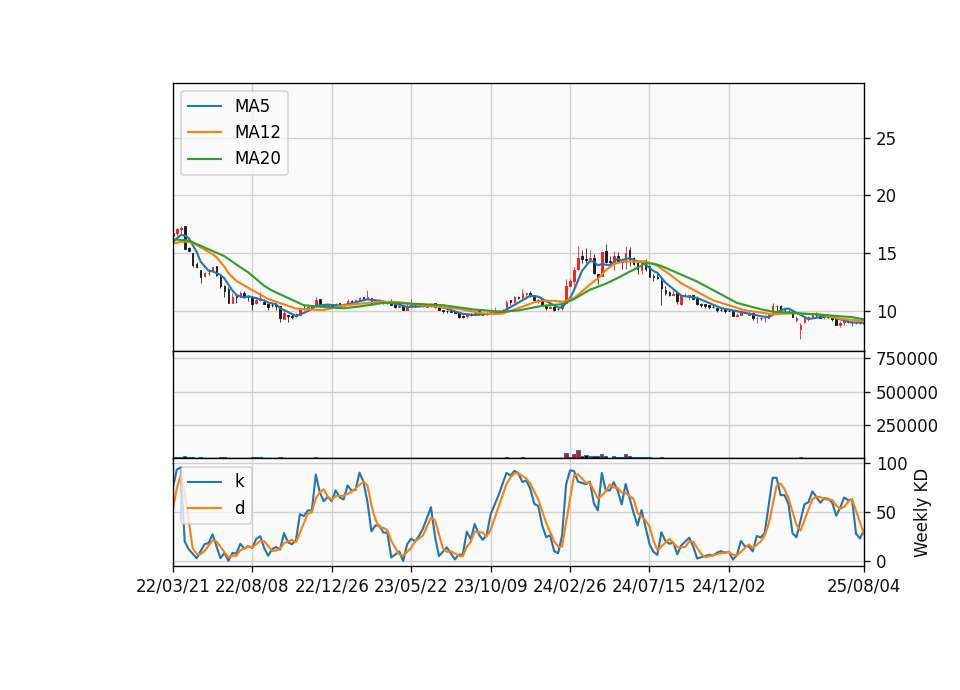Image resolution: width=960 pixels, height=690 pixels.
Task: Click the volume axis value 500000
Action: [x=907, y=392]
